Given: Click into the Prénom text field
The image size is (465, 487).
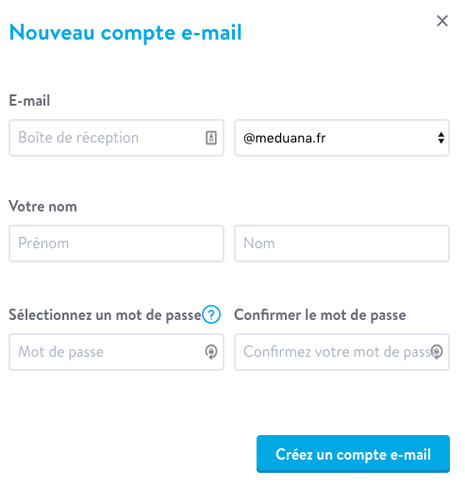Looking at the screenshot, I should 116,243.
